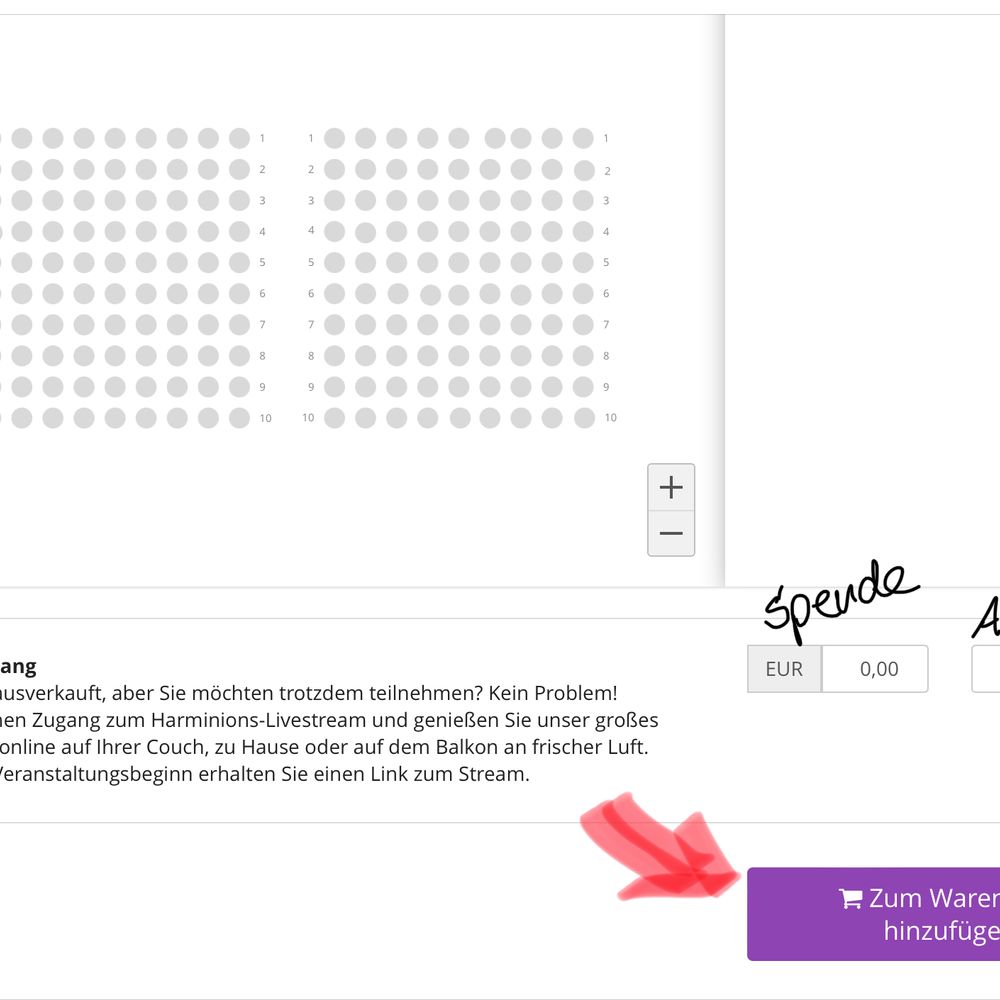Select last seat in left block row 5
This screenshot has height=1000, width=1000.
pyautogui.click(x=239, y=262)
